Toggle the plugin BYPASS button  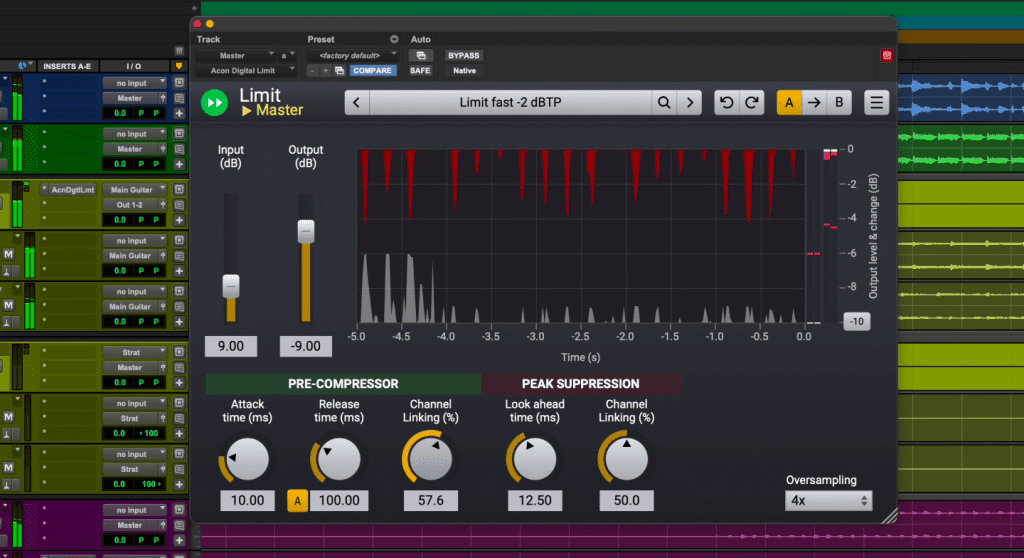463,56
